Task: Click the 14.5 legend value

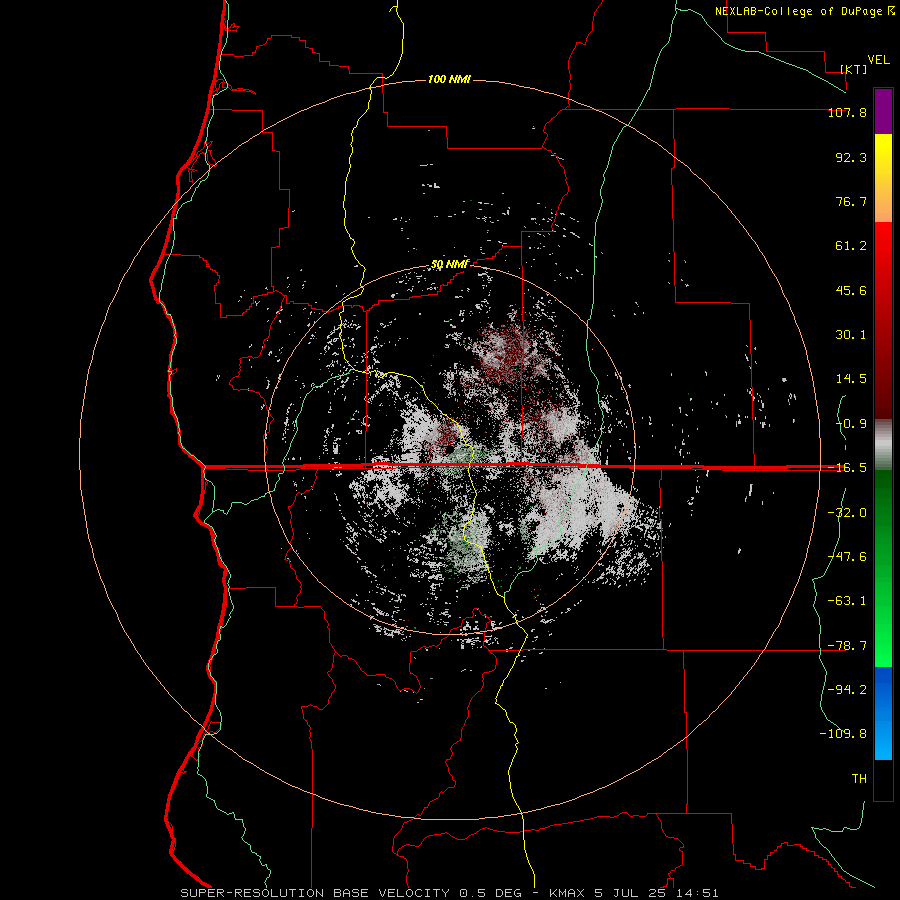Action: (x=851, y=379)
